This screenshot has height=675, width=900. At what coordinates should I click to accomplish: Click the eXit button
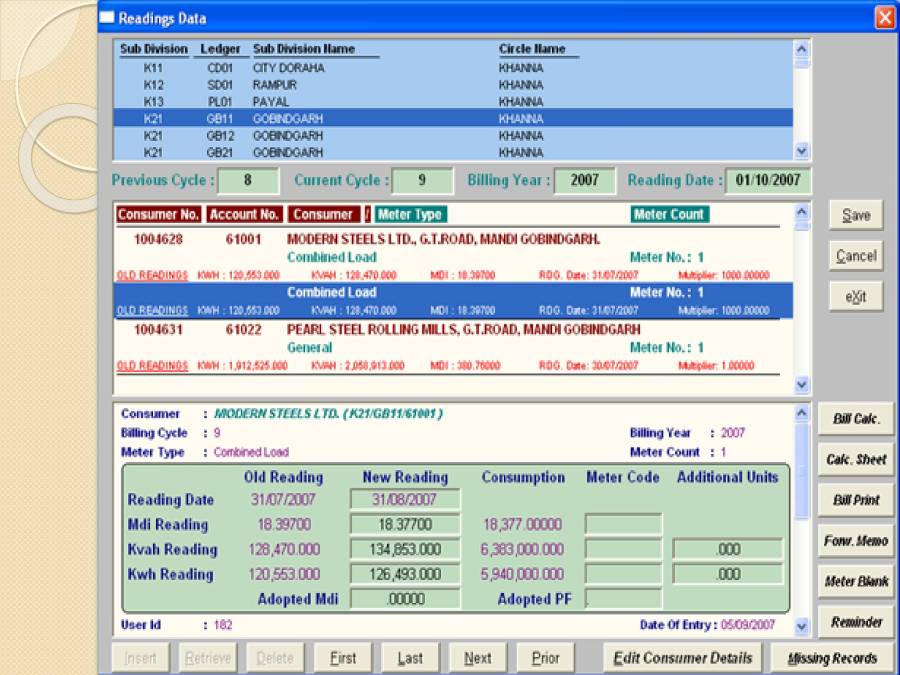pyautogui.click(x=855, y=296)
